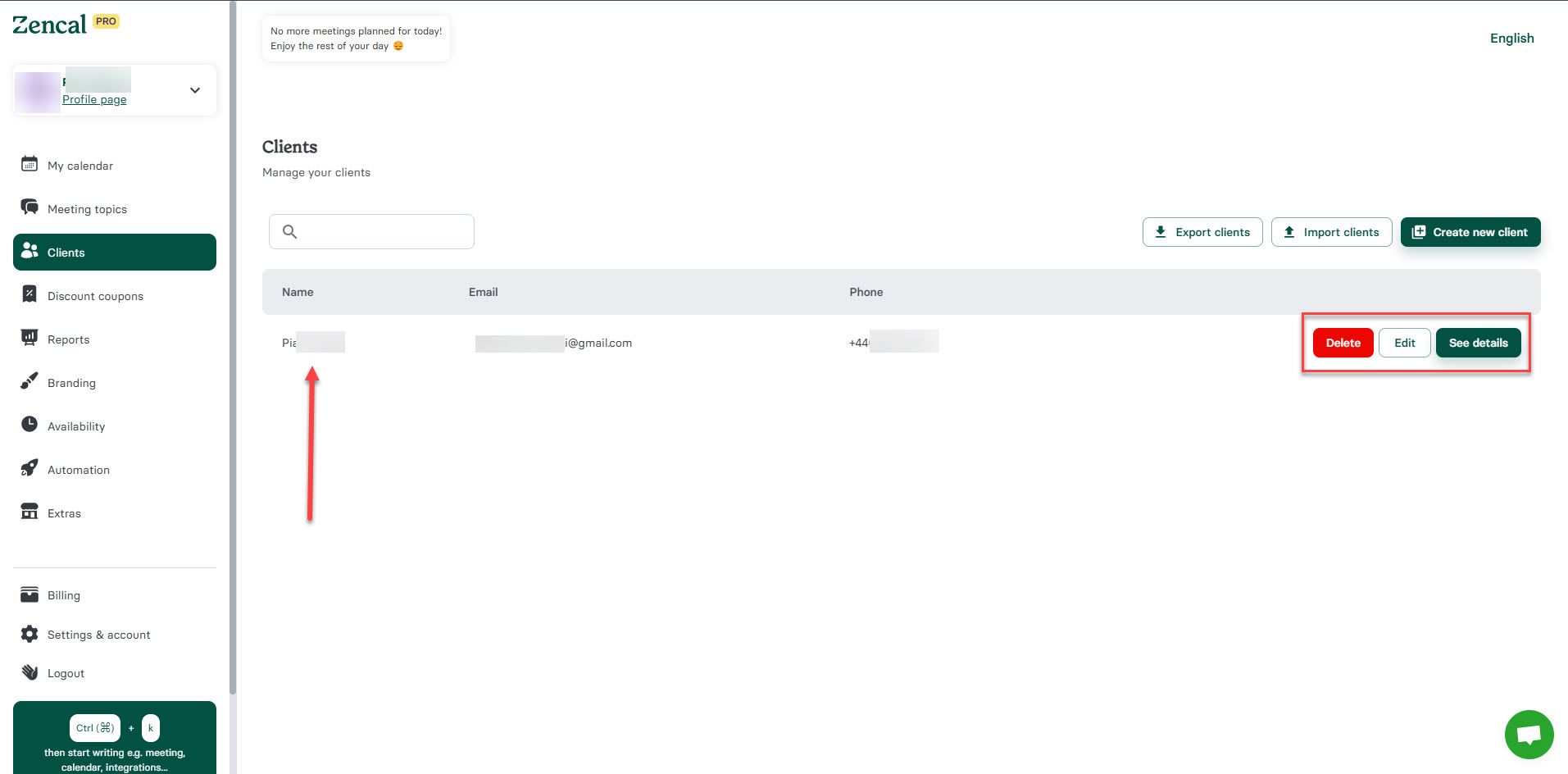Open the Discount coupons page
Viewport: 1568px width, 774px height.
pyautogui.click(x=95, y=295)
